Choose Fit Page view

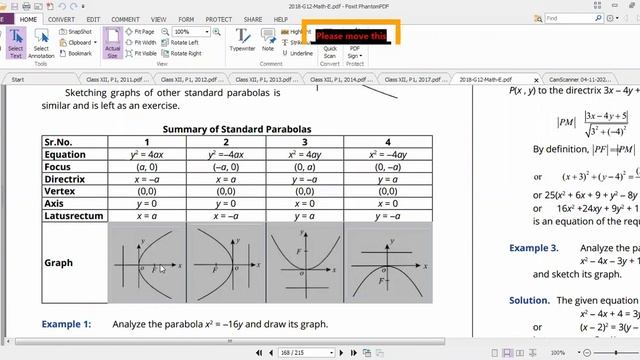point(140,31)
